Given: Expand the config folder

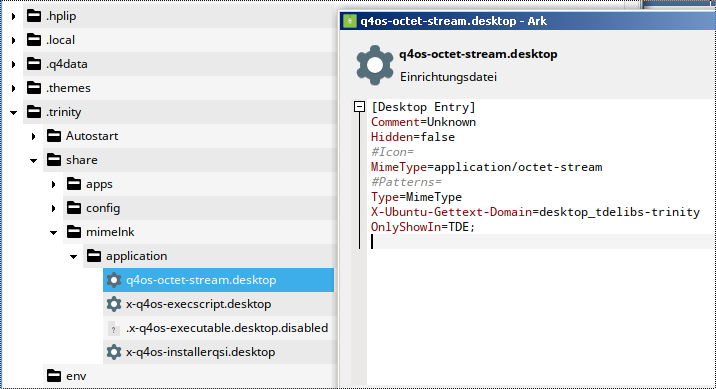Looking at the screenshot, I should (53, 208).
